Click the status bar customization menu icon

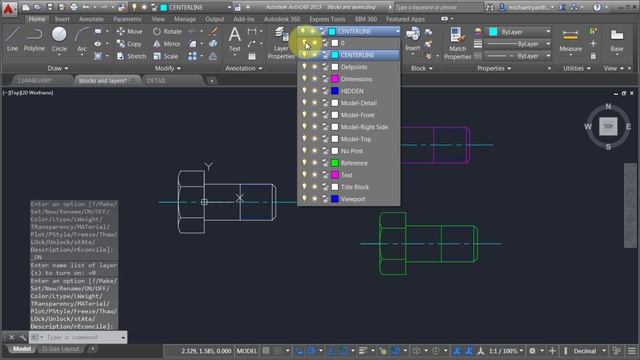pyautogui.click(x=631, y=351)
